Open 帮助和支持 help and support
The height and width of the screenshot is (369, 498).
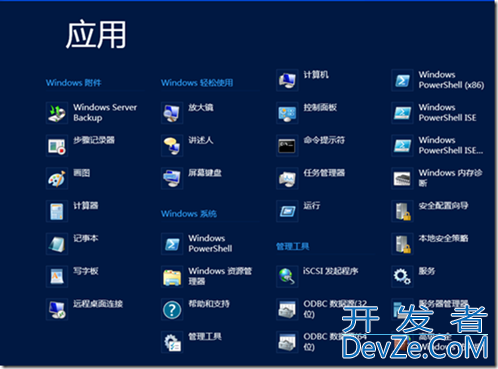click(195, 309)
